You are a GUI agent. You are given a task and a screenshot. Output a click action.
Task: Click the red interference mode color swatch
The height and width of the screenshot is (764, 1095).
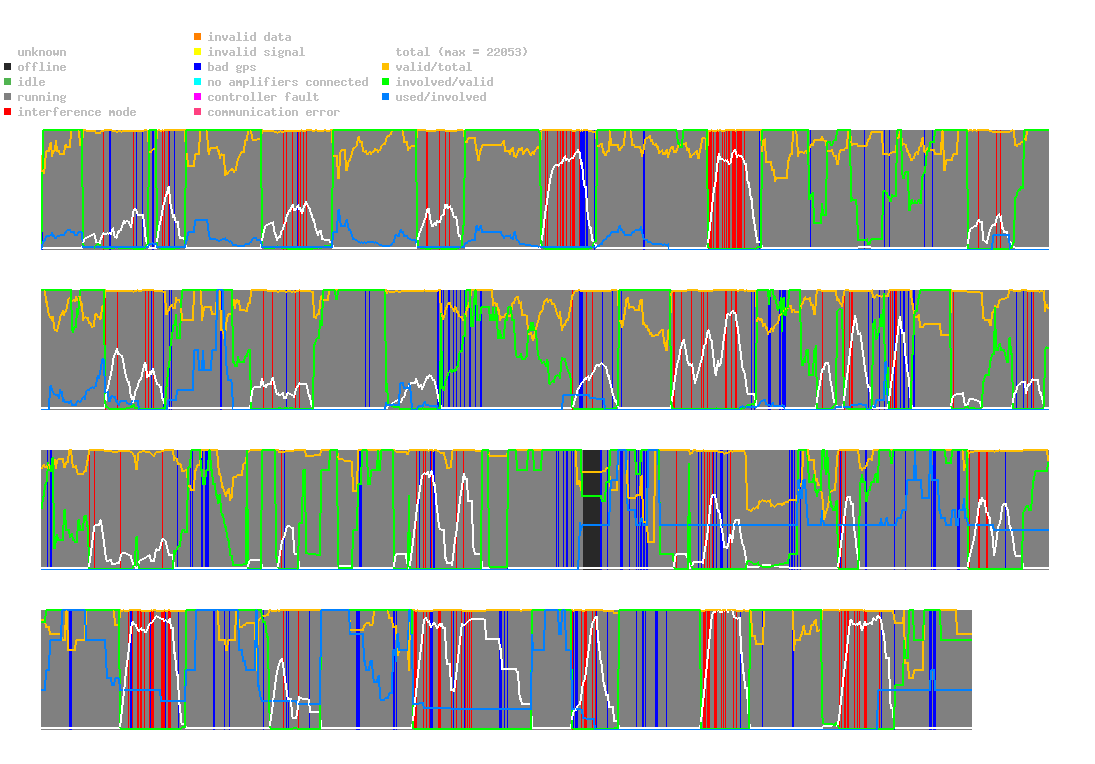coord(8,112)
